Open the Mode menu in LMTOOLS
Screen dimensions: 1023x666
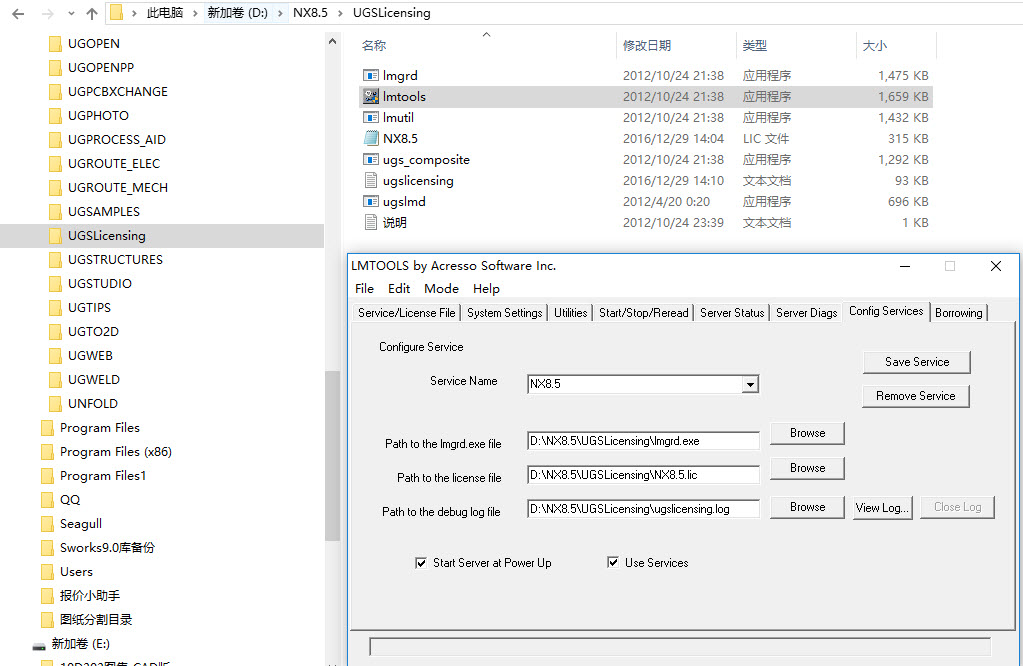441,288
